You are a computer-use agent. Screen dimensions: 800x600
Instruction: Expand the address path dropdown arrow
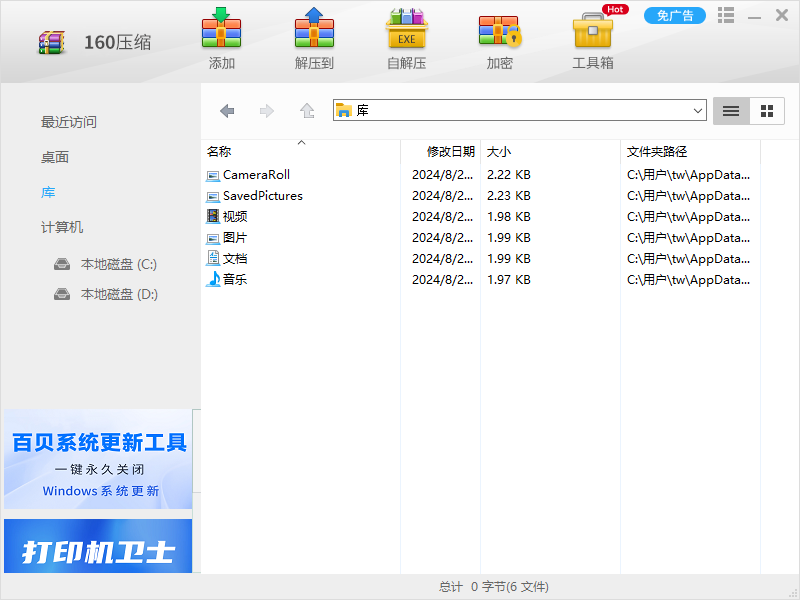click(x=697, y=111)
